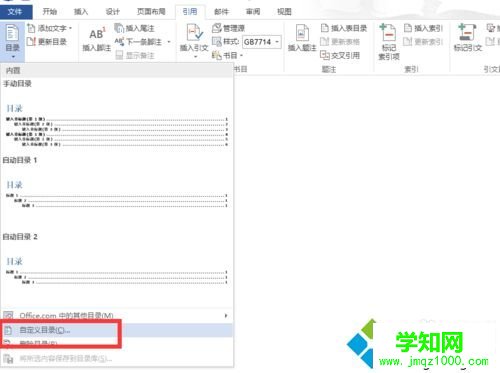The width and height of the screenshot is (500, 373).
Task: Click the Office.com 其他目录 menu icon
Action: pyautogui.click(x=8, y=315)
